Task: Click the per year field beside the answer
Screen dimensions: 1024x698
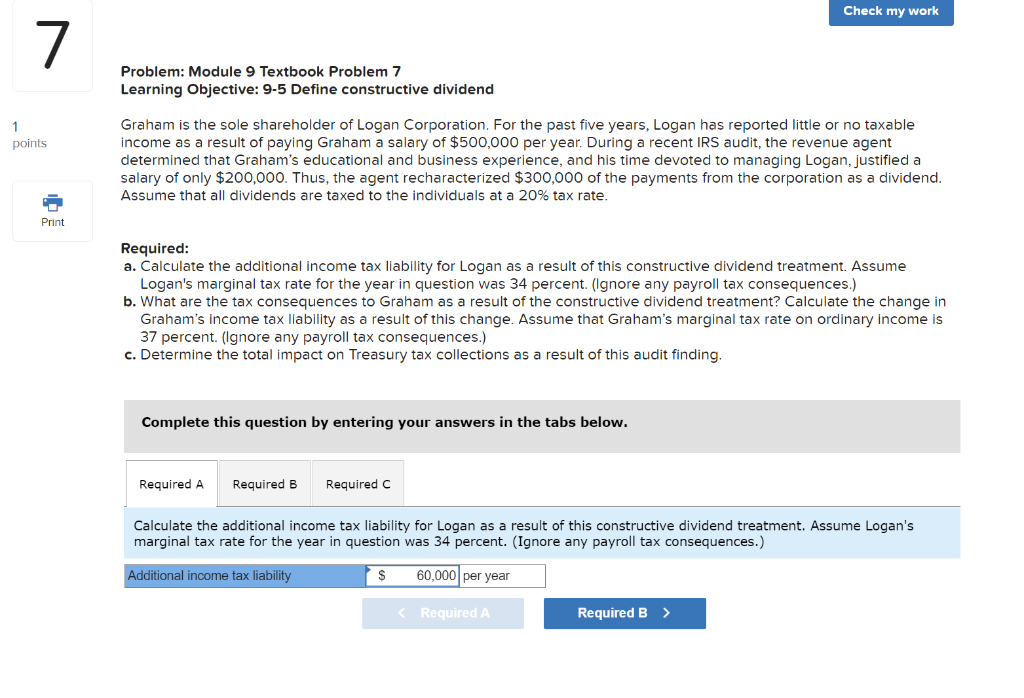Action: click(x=502, y=575)
